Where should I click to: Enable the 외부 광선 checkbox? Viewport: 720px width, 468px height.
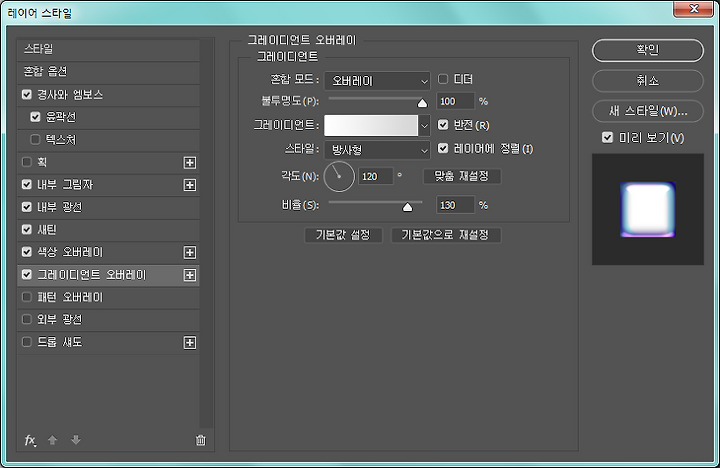click(27, 320)
